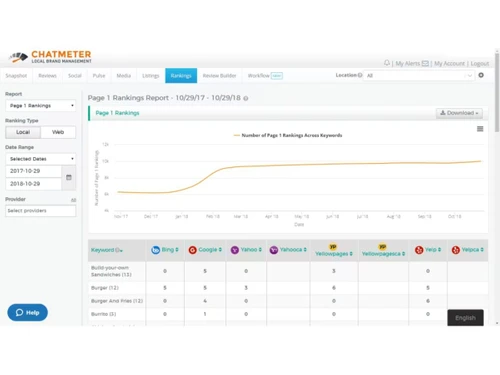Open the Date Range dropdown

click(41, 159)
